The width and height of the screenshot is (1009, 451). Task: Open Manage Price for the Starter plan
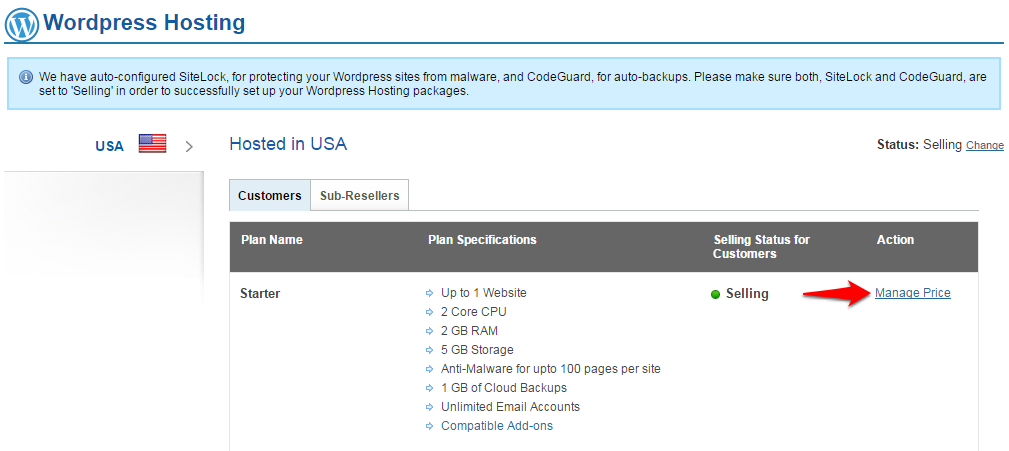pos(912,293)
